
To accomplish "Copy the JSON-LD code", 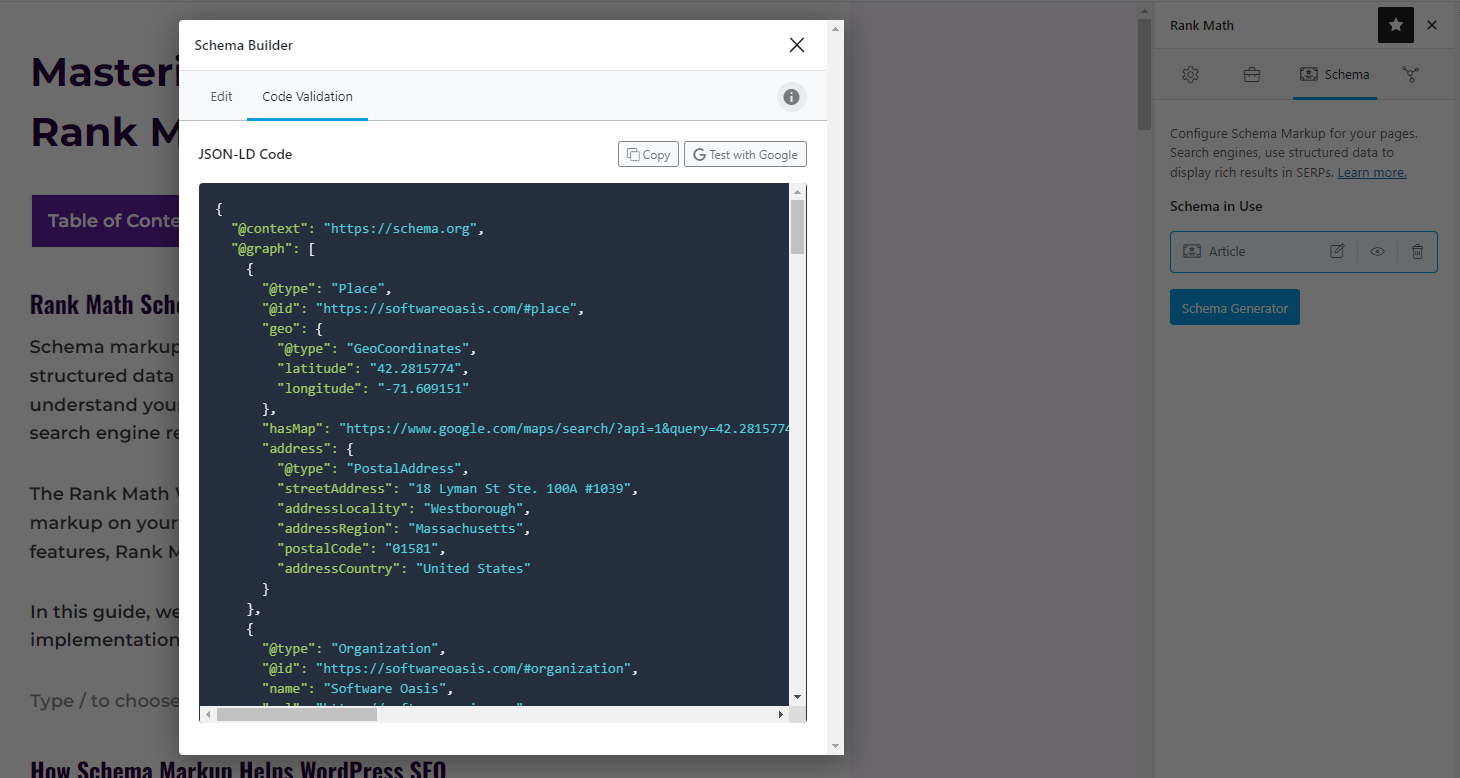I will 648,153.
